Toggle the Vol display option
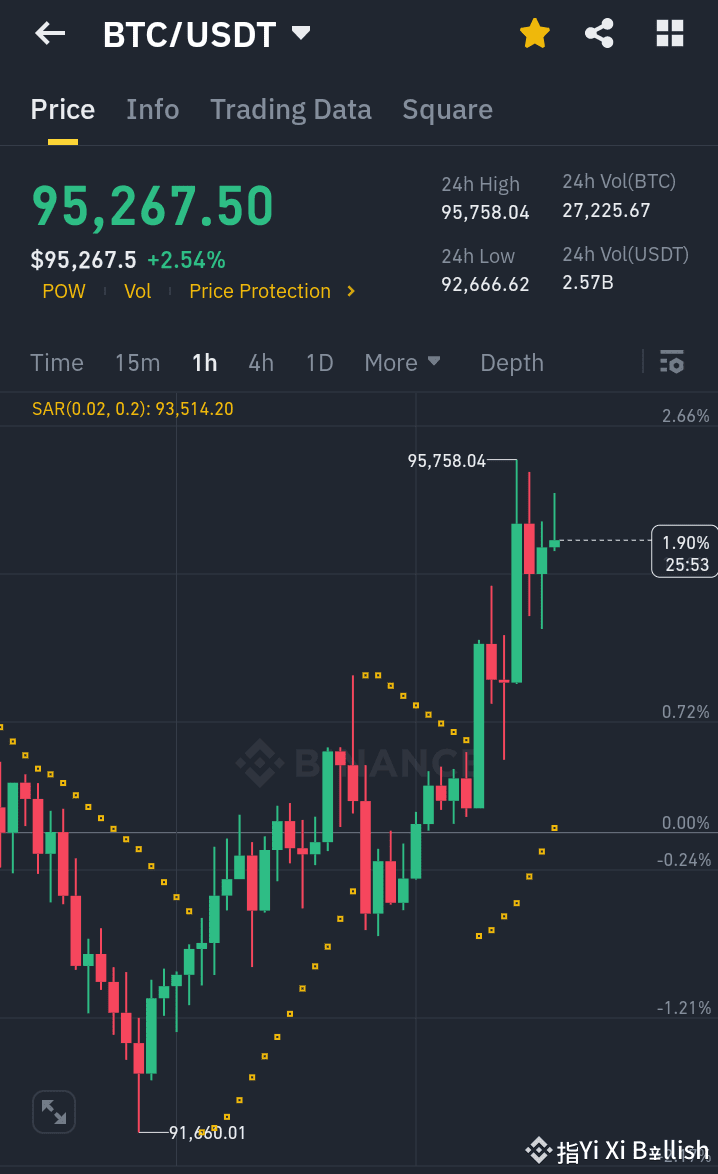Image resolution: width=718 pixels, height=1174 pixels. point(138,291)
